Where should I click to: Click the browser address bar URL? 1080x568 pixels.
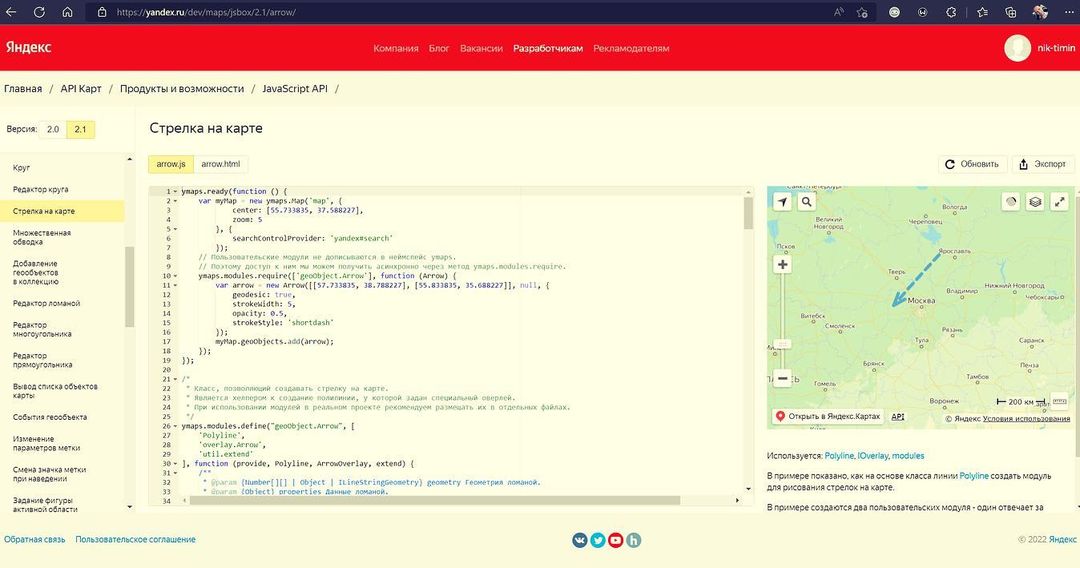pyautogui.click(x=206, y=12)
